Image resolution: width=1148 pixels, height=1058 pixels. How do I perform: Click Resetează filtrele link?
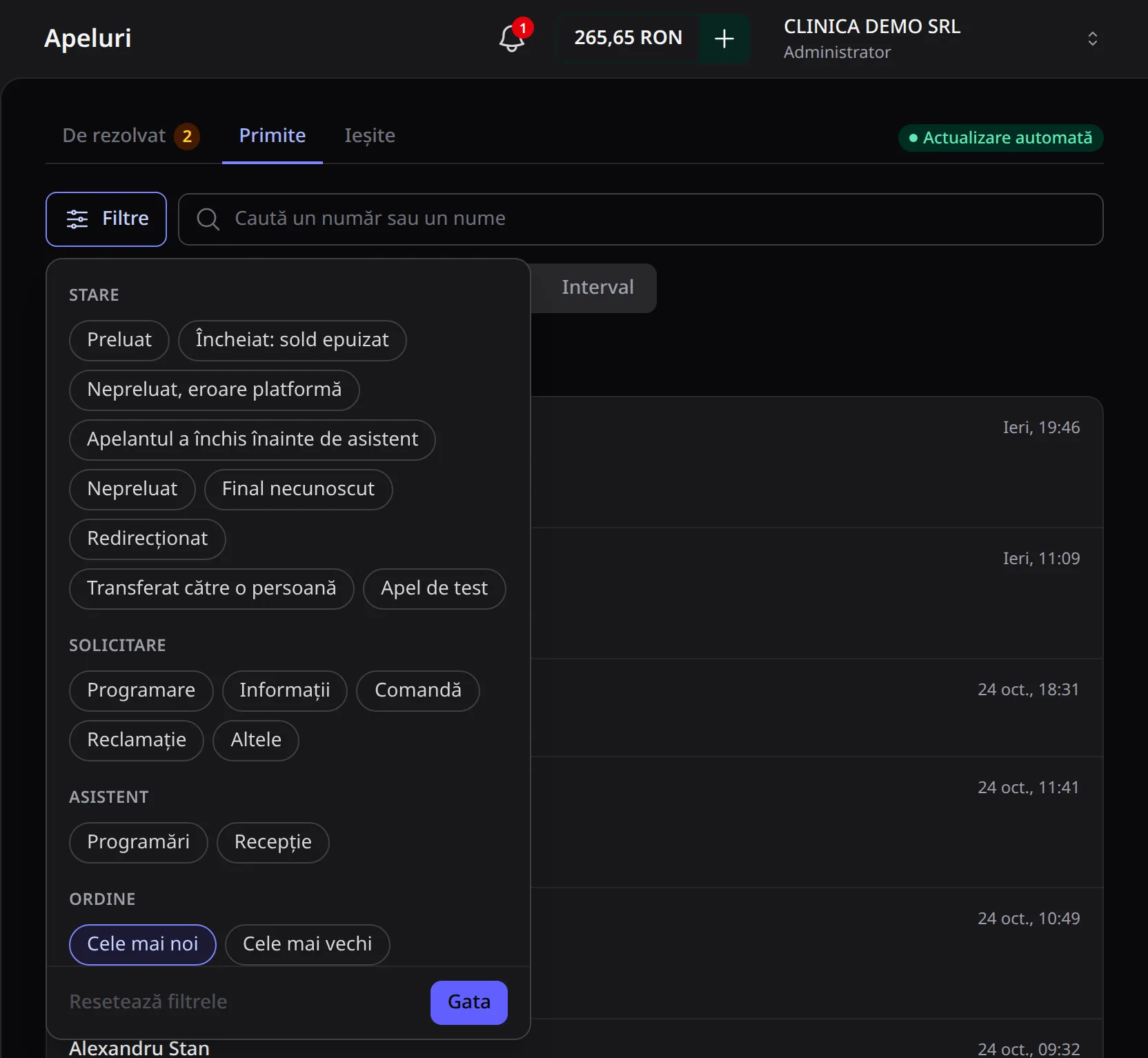click(x=148, y=1002)
